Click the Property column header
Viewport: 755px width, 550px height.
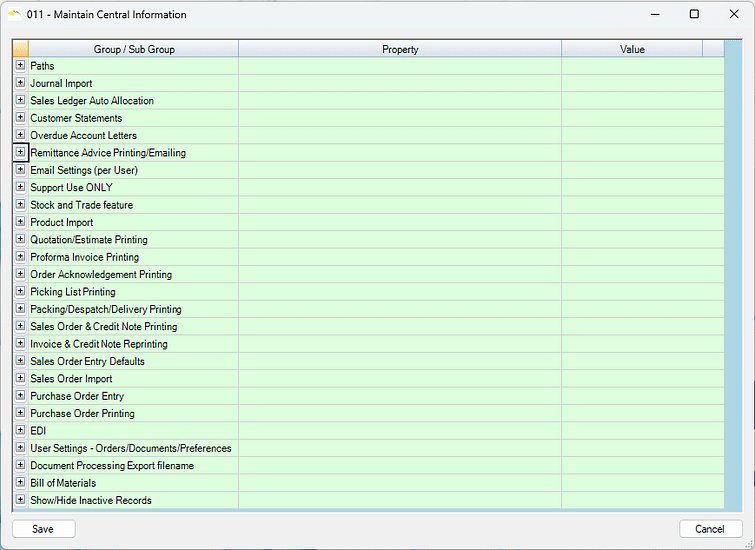tap(400, 49)
